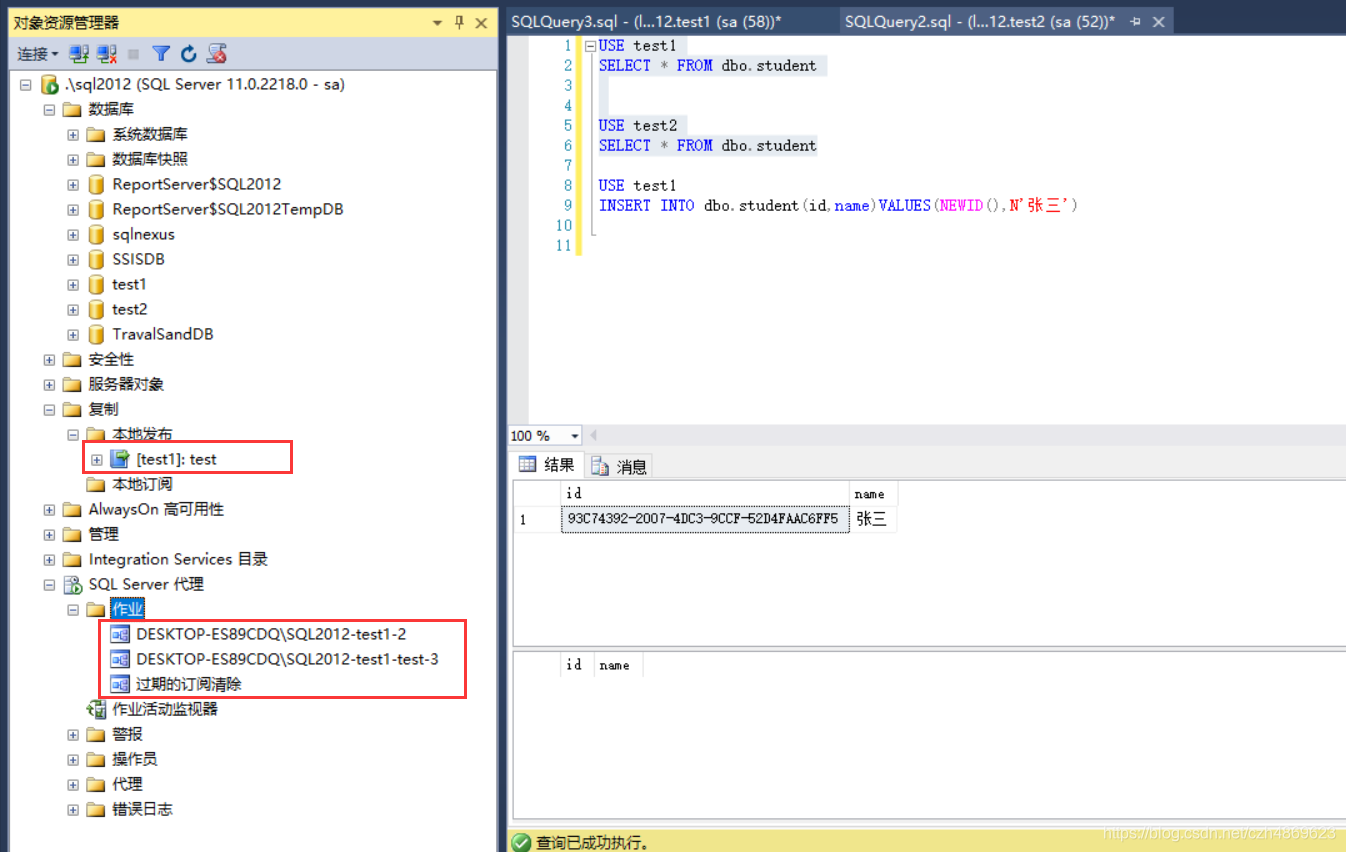Close the SQLQuery2.sql tab
1346x852 pixels.
click(1159, 22)
